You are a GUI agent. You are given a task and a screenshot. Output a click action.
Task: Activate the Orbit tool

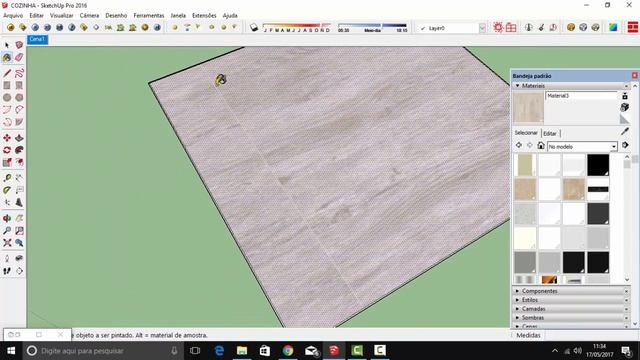pyautogui.click(x=7, y=218)
